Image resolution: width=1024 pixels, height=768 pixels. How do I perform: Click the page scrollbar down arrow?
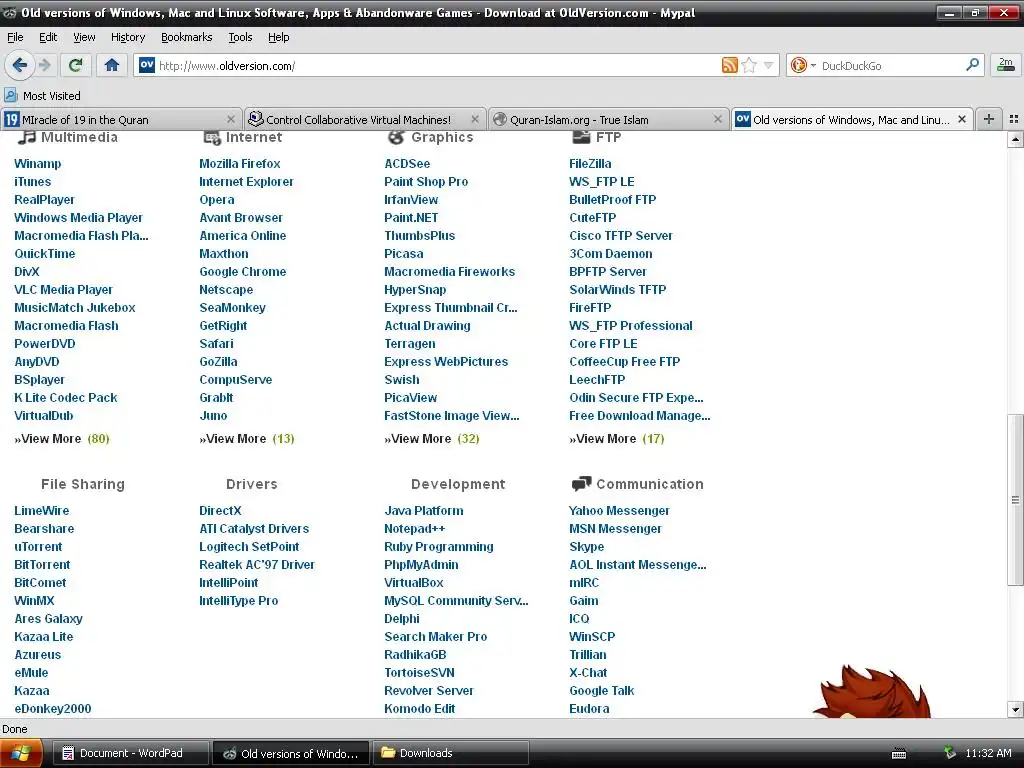(1016, 710)
